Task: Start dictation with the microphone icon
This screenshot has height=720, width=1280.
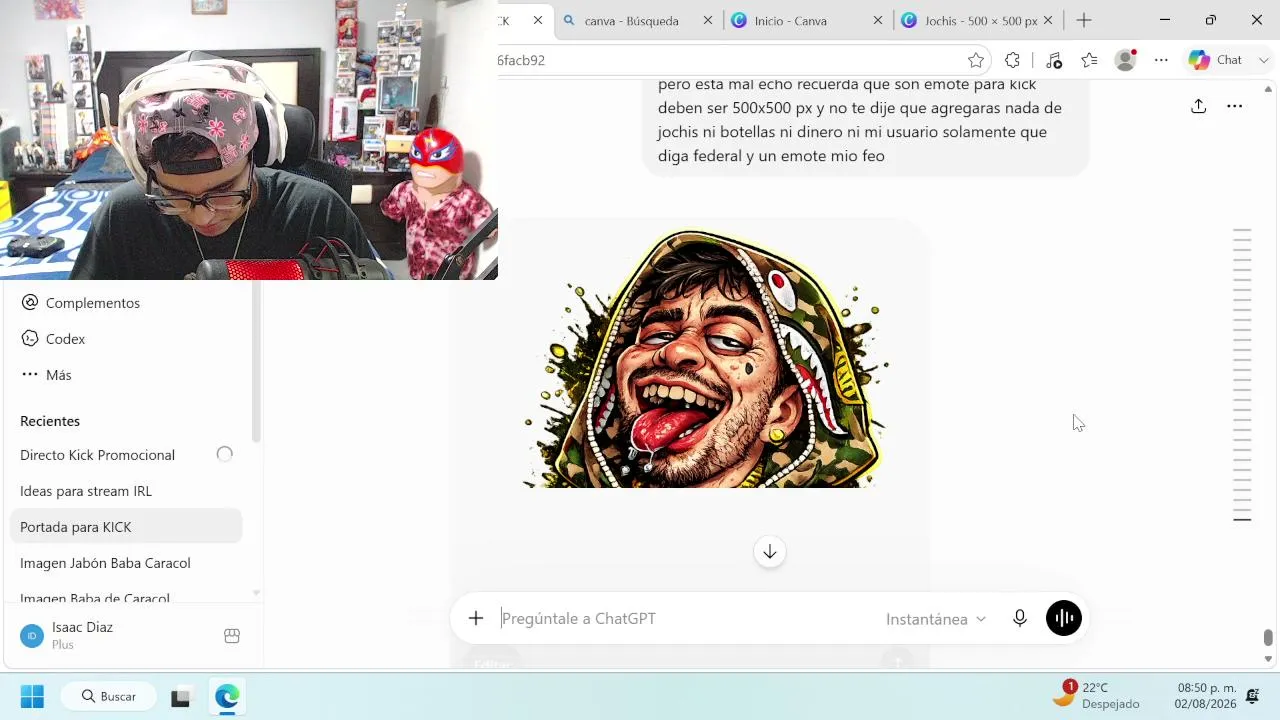Action: click(x=1020, y=618)
